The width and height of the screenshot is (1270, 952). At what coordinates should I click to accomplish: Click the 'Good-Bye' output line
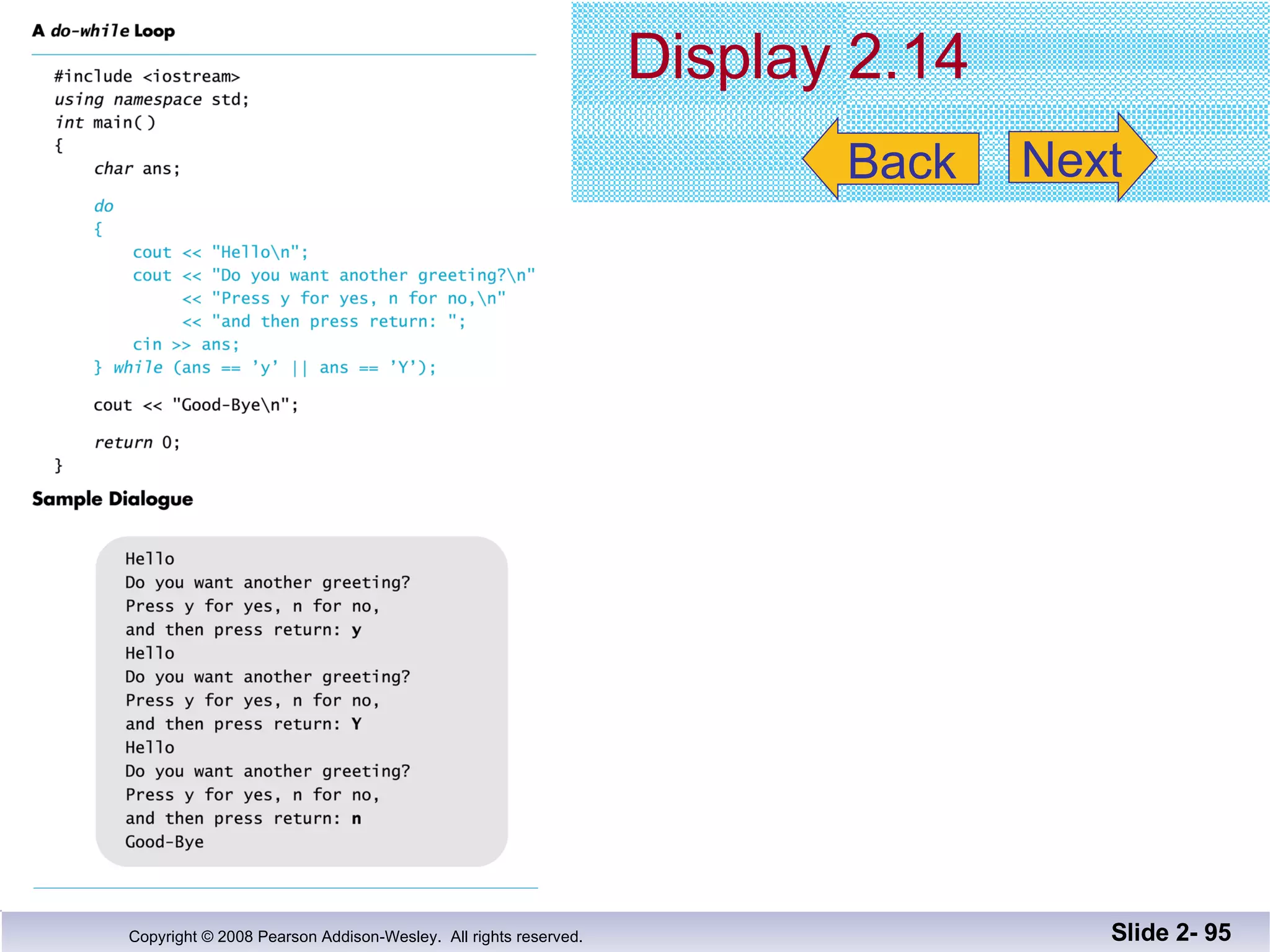[x=164, y=842]
